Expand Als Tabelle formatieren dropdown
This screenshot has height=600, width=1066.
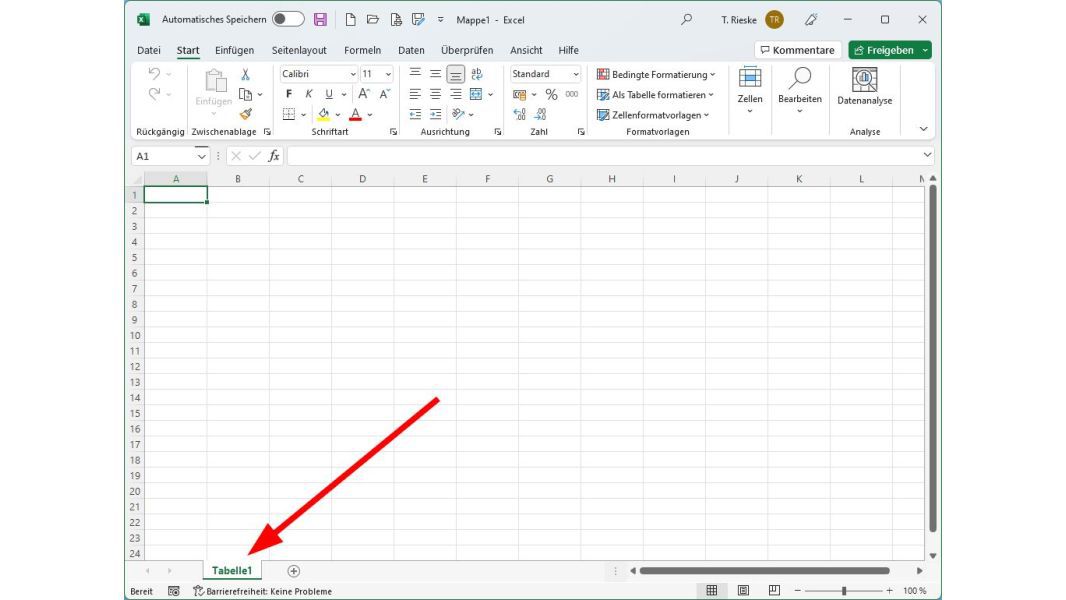[x=711, y=95]
